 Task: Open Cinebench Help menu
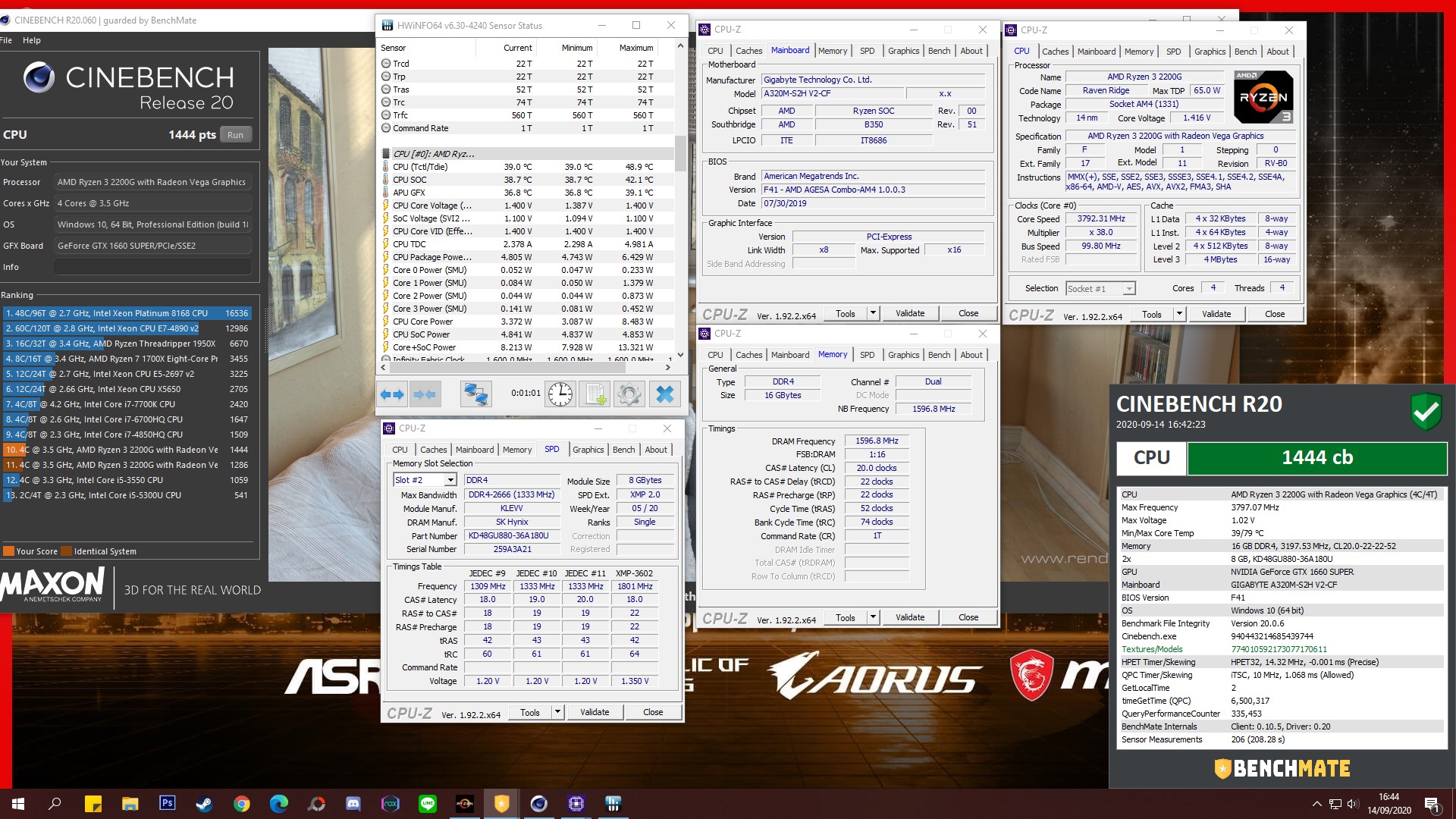coord(32,40)
